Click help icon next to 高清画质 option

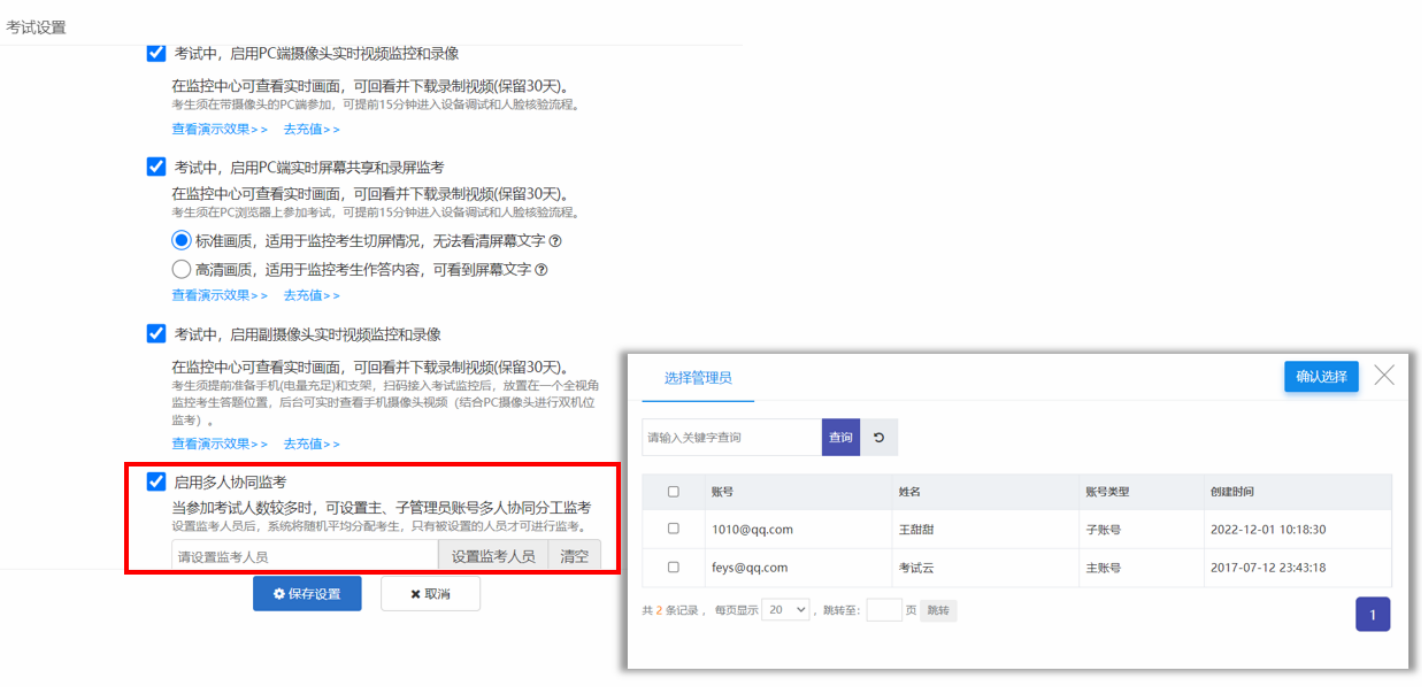pyautogui.click(x=541, y=269)
